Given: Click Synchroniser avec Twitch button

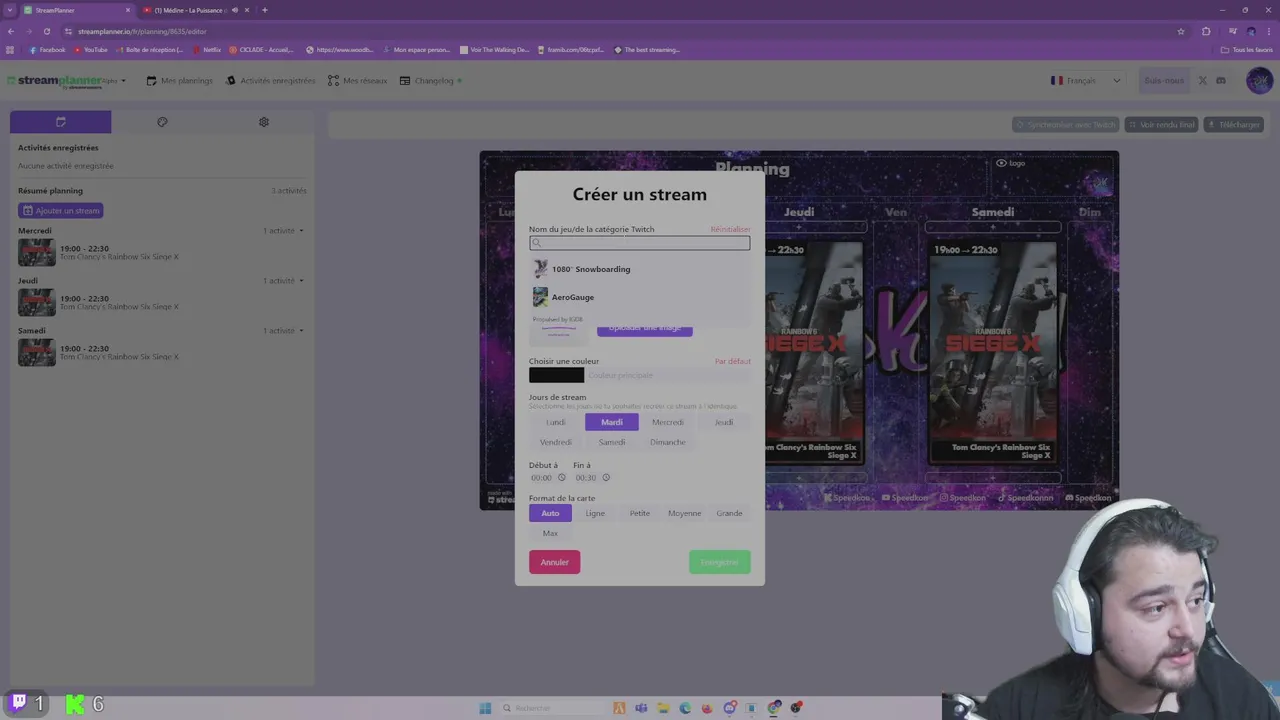Looking at the screenshot, I should tap(1065, 125).
